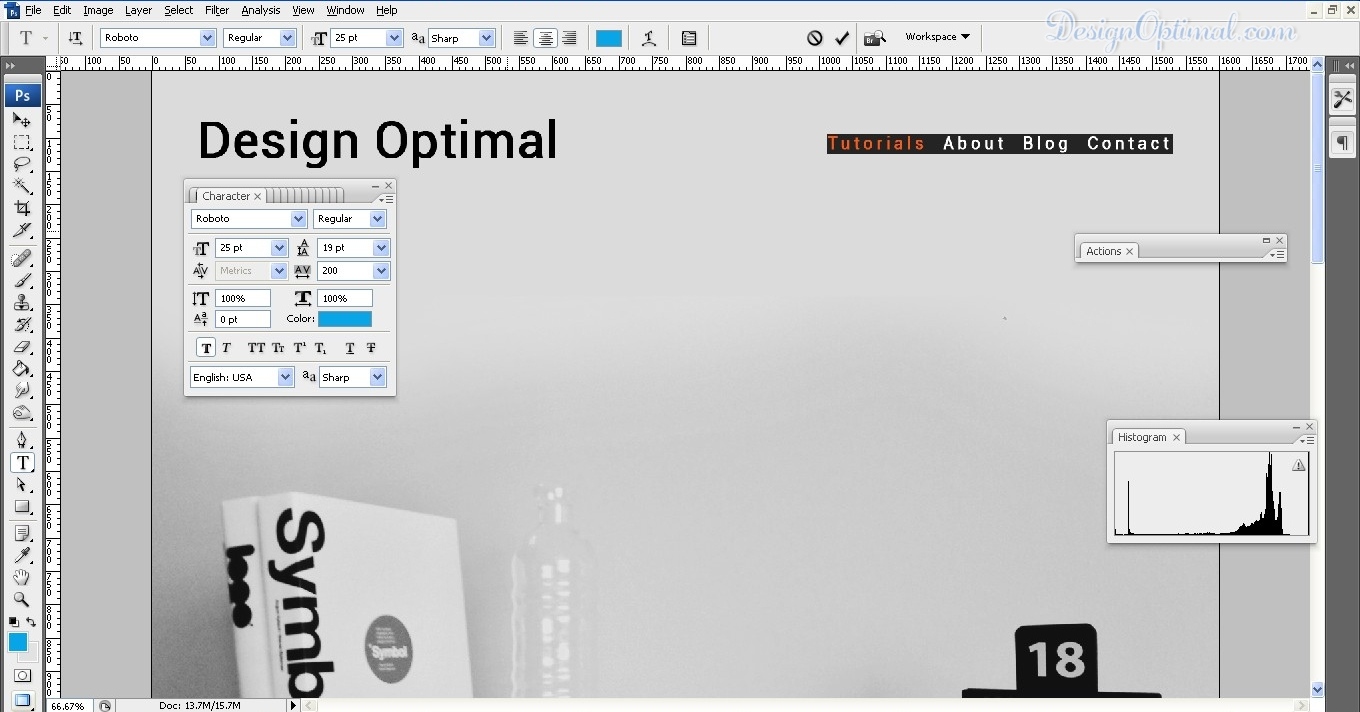Screen dimensions: 1360x712
Task: Select the Clone Stamp tool
Action: (22, 303)
